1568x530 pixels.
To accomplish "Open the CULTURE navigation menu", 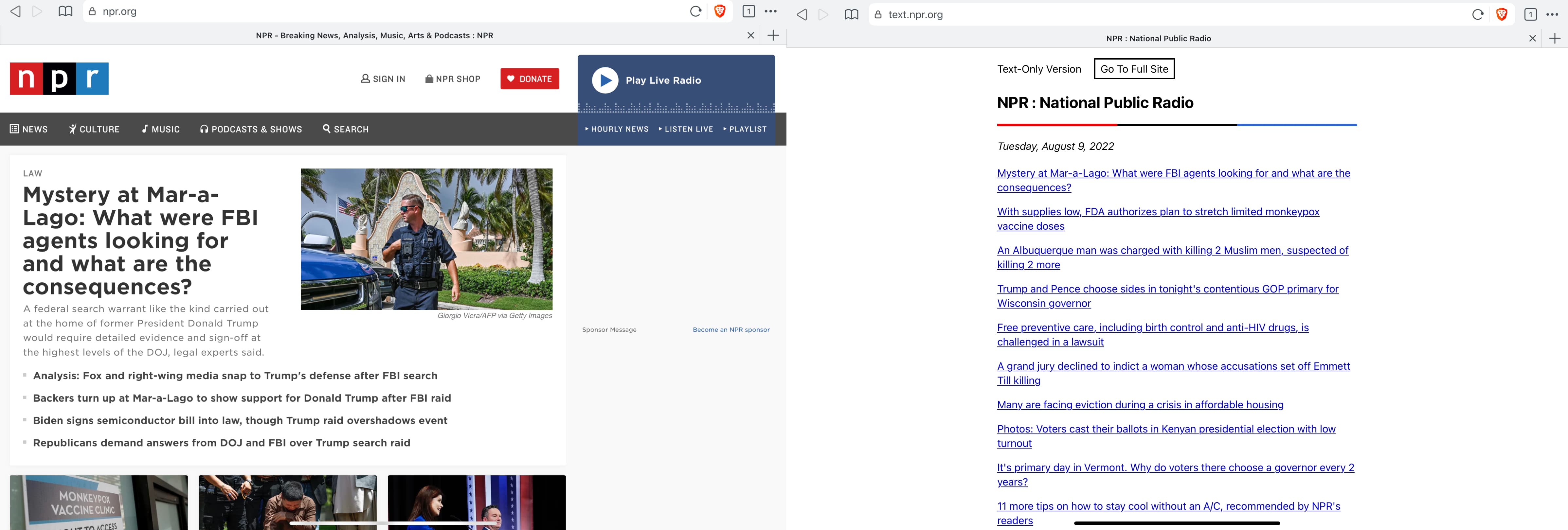I will click(x=94, y=129).
